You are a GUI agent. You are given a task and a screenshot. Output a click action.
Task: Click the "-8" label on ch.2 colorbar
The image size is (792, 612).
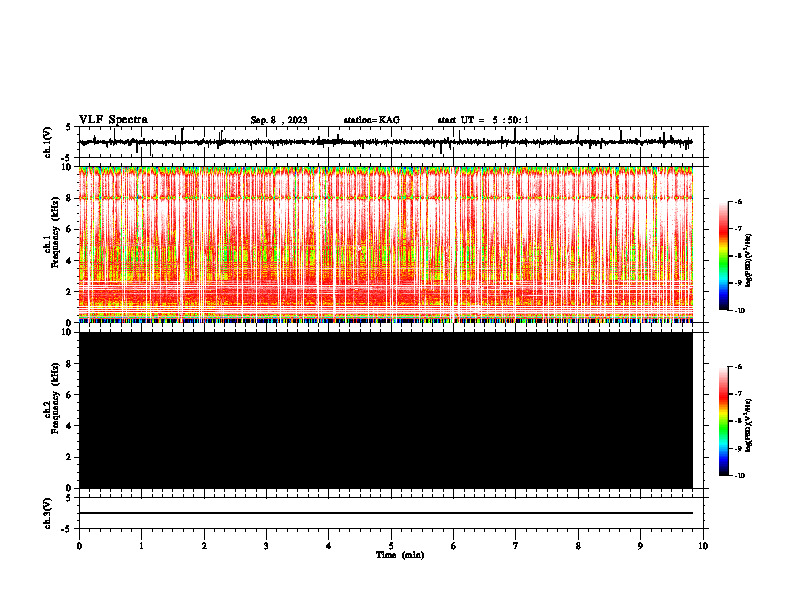738,421
